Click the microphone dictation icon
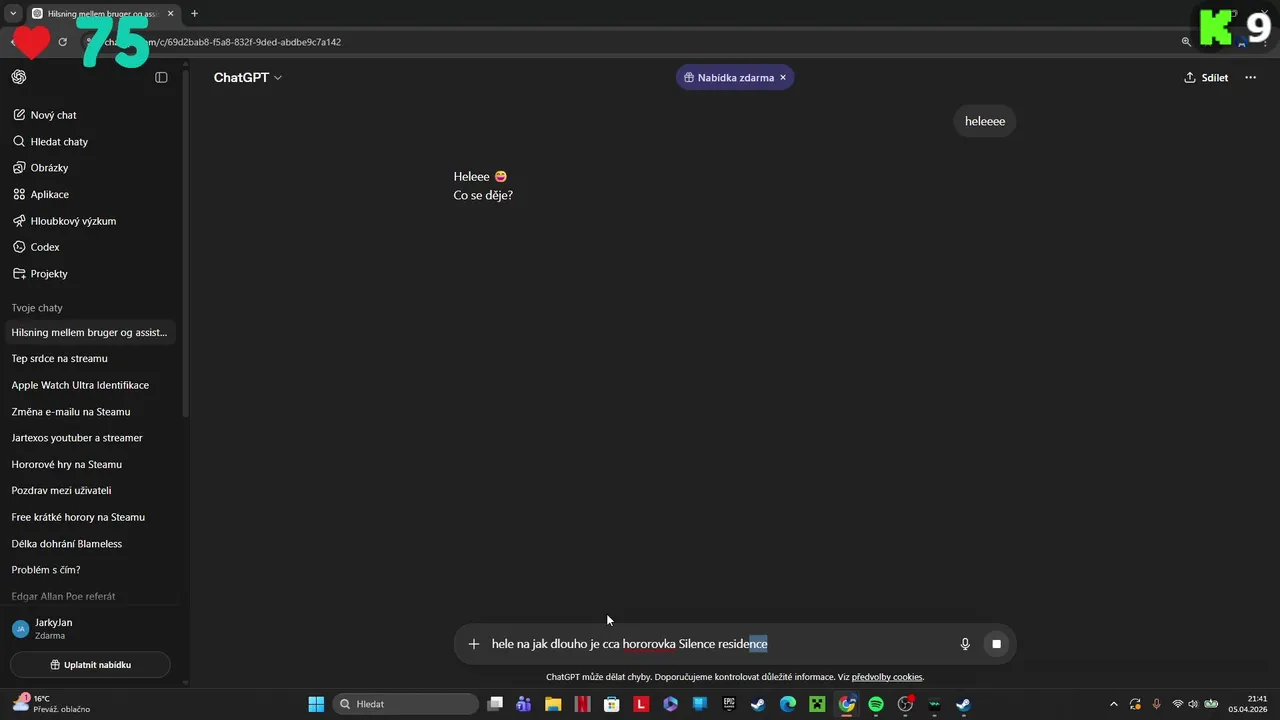The width and height of the screenshot is (1280, 720). [965, 644]
